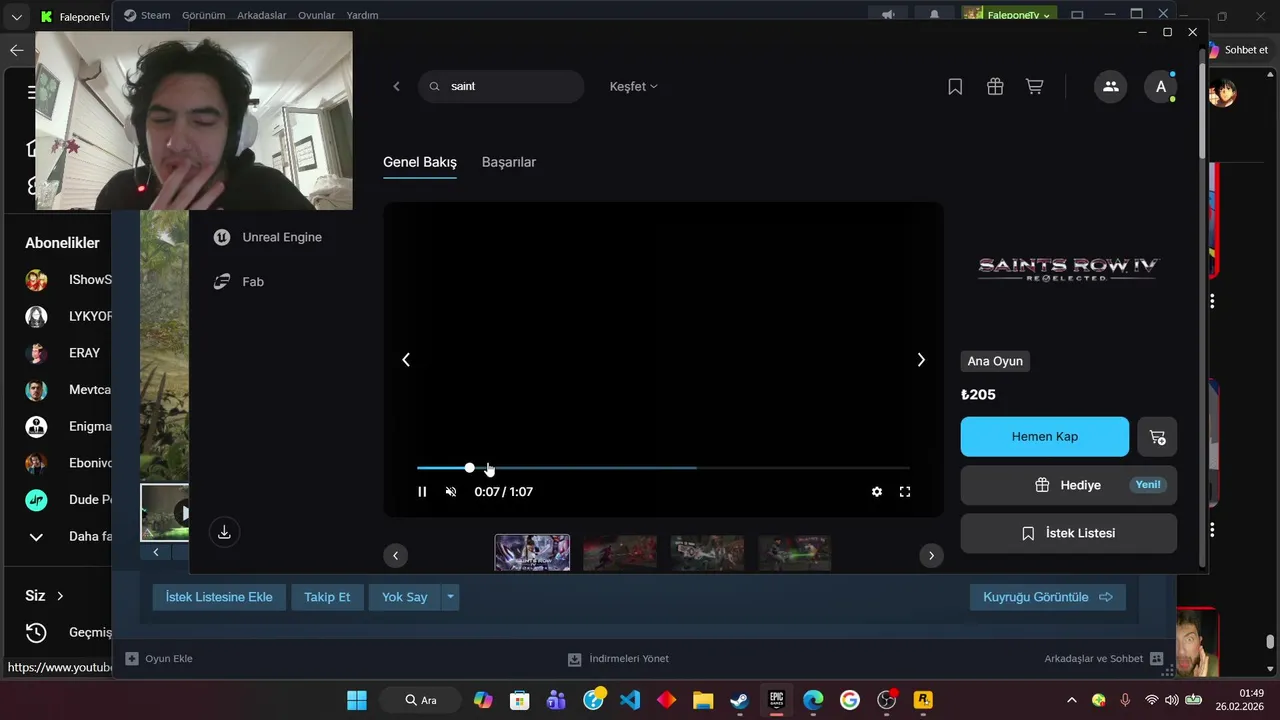Viewport: 1280px width, 720px height.
Task: Click the Hediye gift button
Action: coord(1069,485)
